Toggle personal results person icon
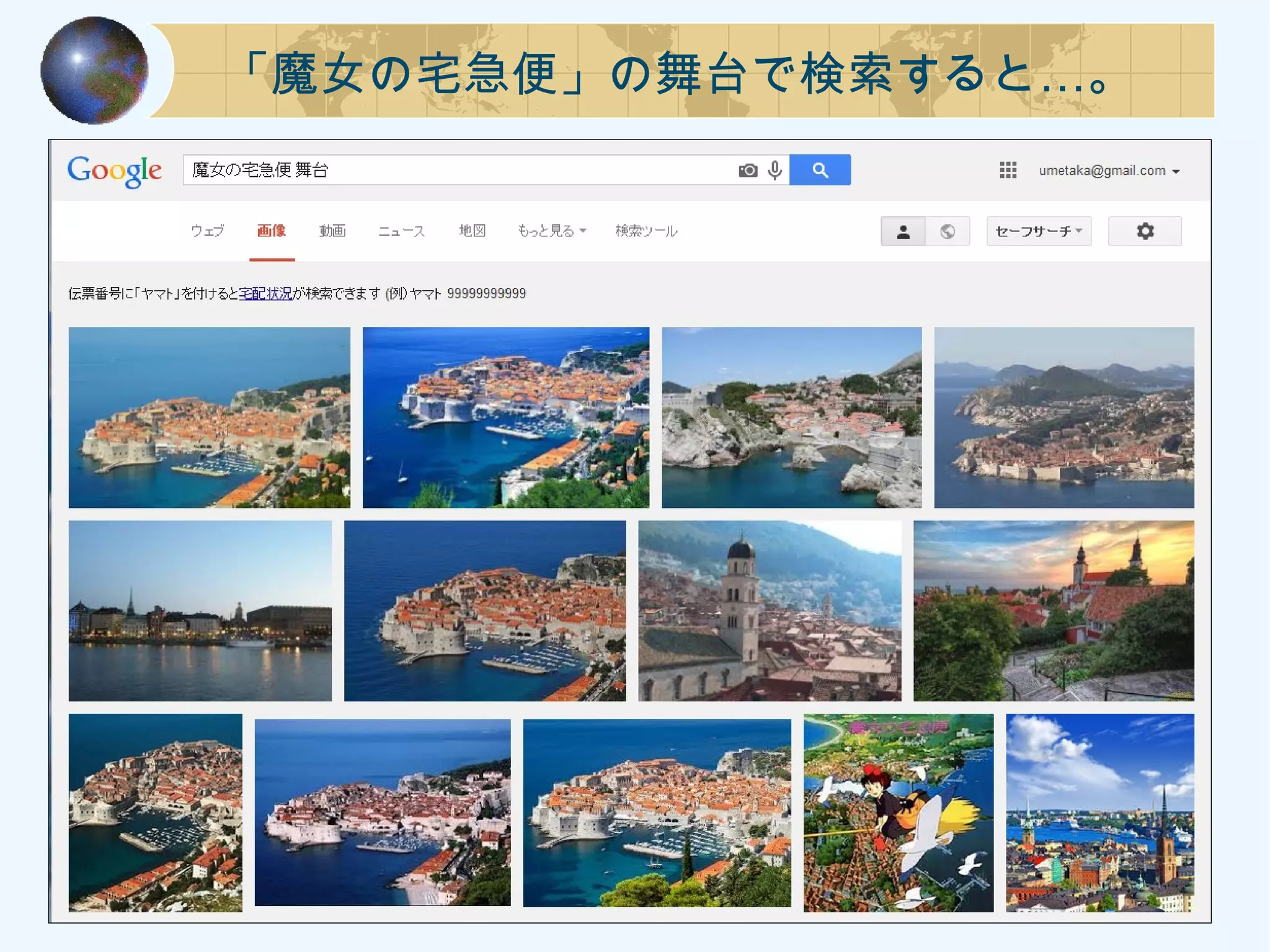 click(x=903, y=231)
